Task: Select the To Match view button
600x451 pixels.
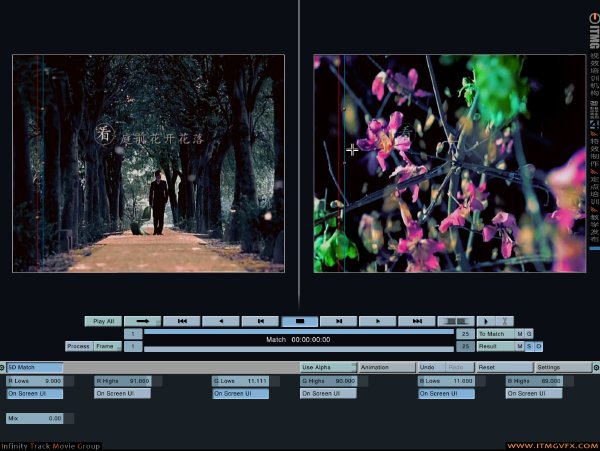Action: click(x=496, y=334)
